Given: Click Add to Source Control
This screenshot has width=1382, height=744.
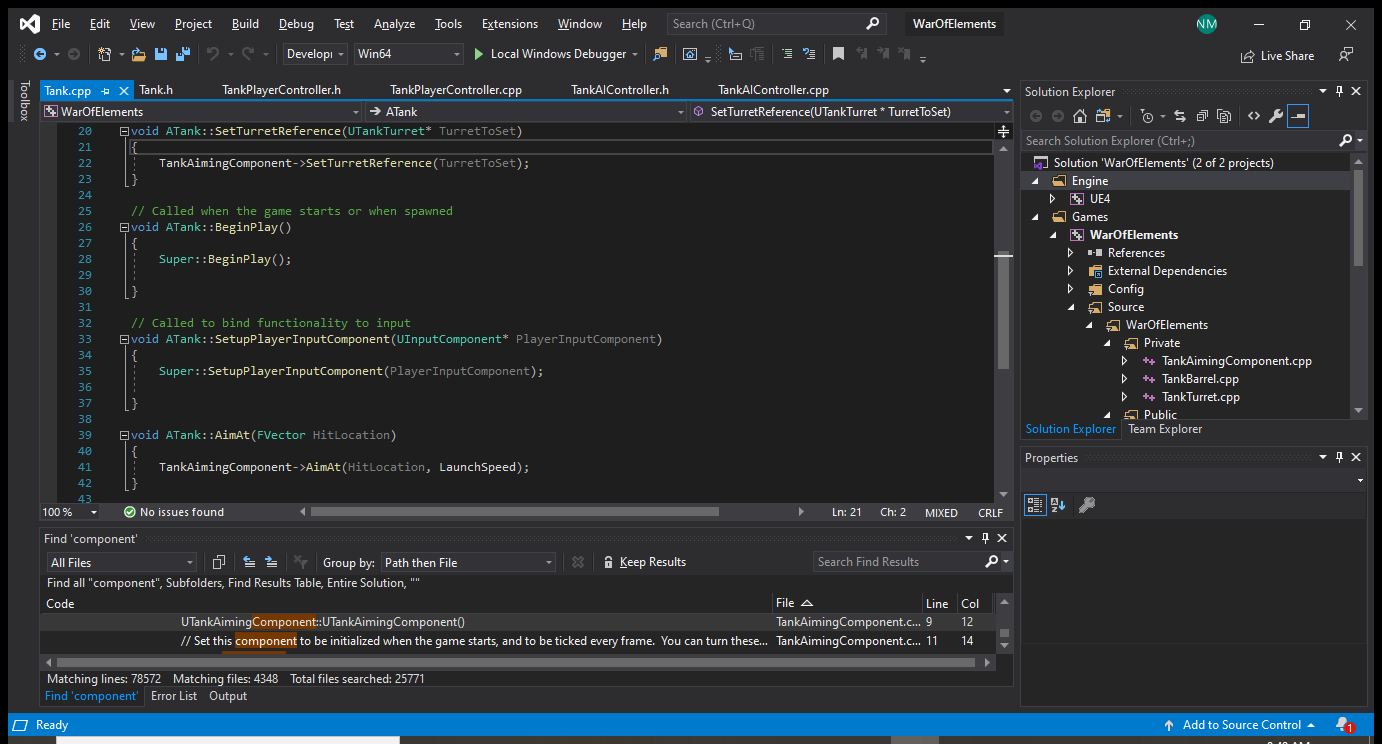Looking at the screenshot, I should point(1241,724).
